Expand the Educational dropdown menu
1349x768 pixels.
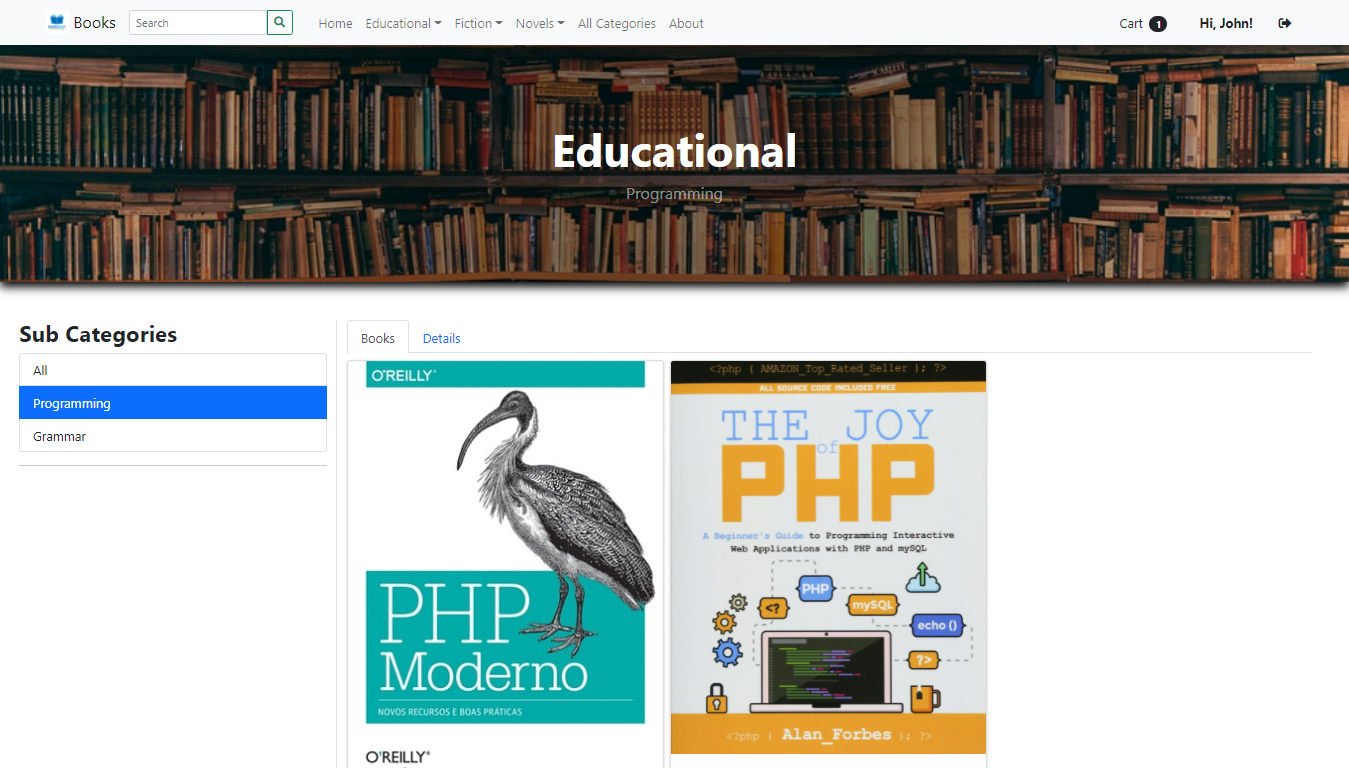(x=403, y=23)
